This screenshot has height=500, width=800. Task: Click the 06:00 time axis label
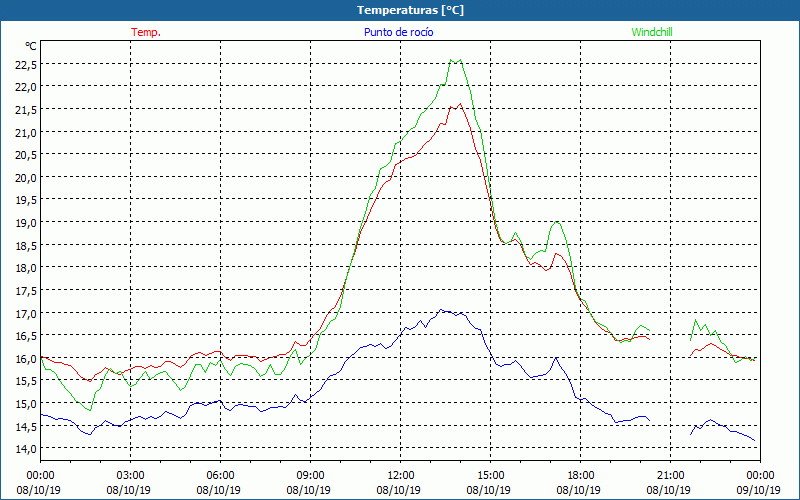pos(220,475)
